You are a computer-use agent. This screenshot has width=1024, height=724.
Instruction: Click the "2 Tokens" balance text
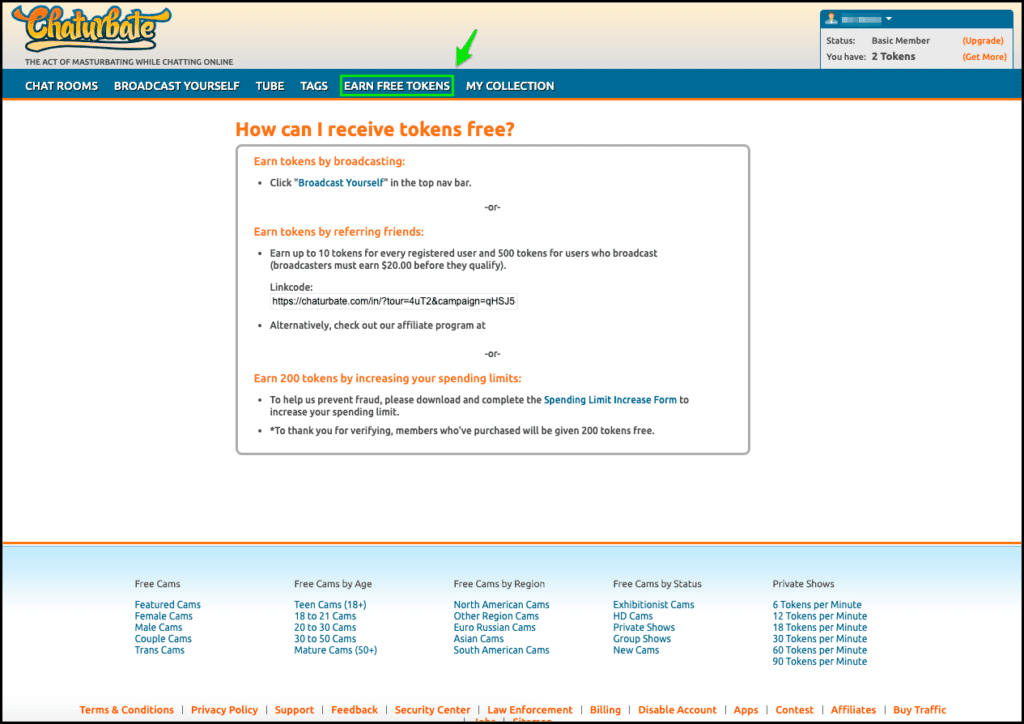[893, 57]
